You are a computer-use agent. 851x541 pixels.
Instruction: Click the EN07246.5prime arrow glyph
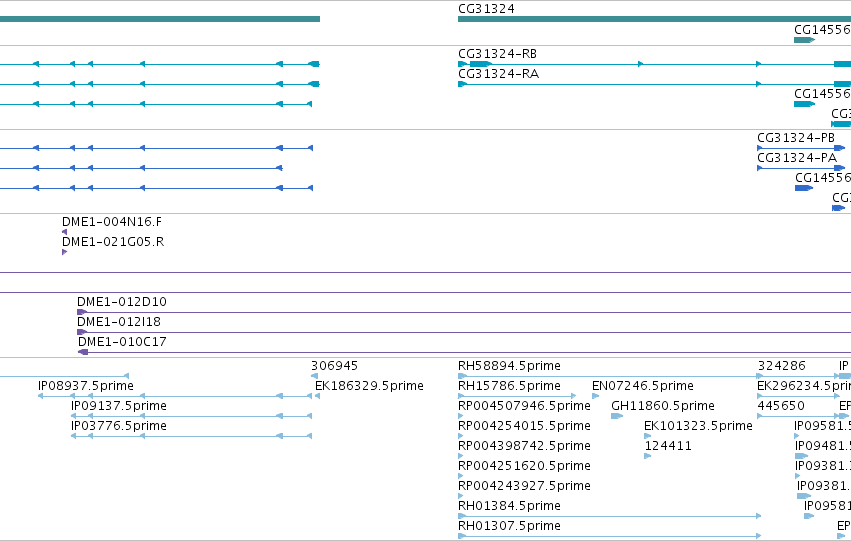tap(595, 396)
